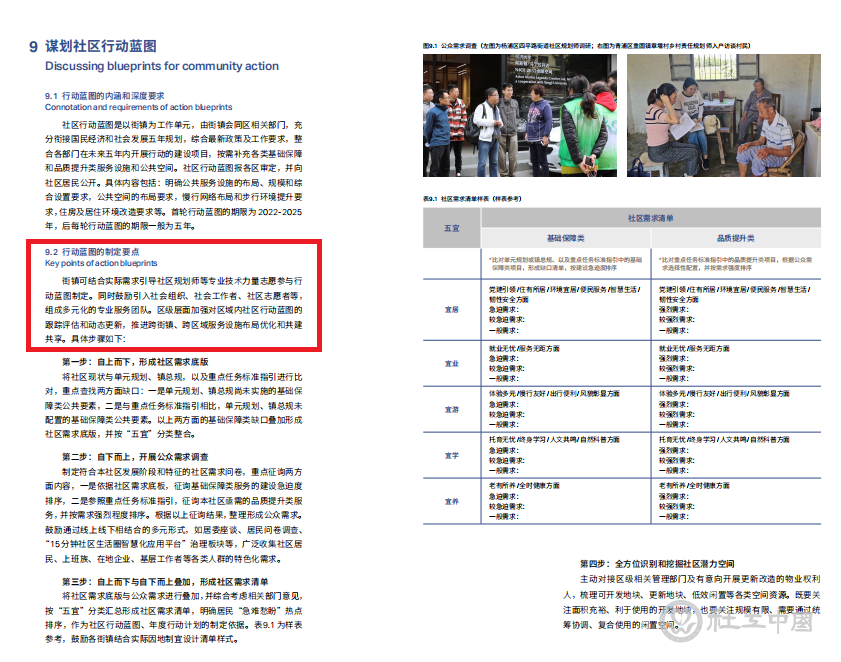Click section heading "9.2 行动蓝图的制定要点"
The width and height of the screenshot is (841, 662).
92,252
